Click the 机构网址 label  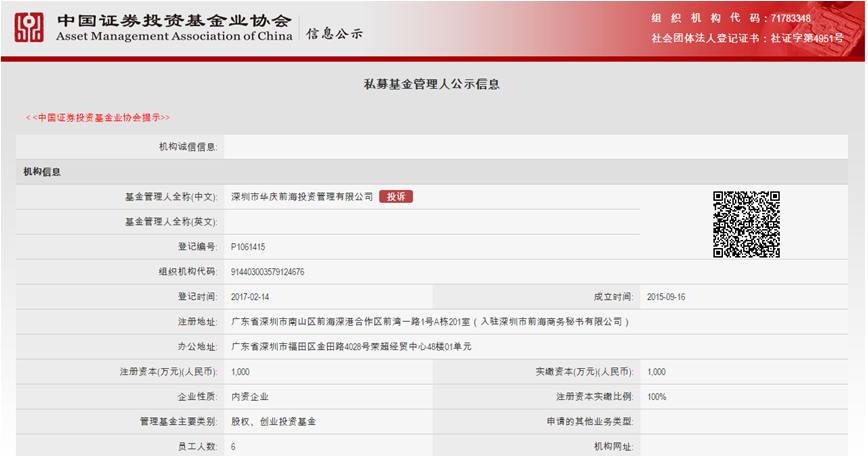(614, 446)
